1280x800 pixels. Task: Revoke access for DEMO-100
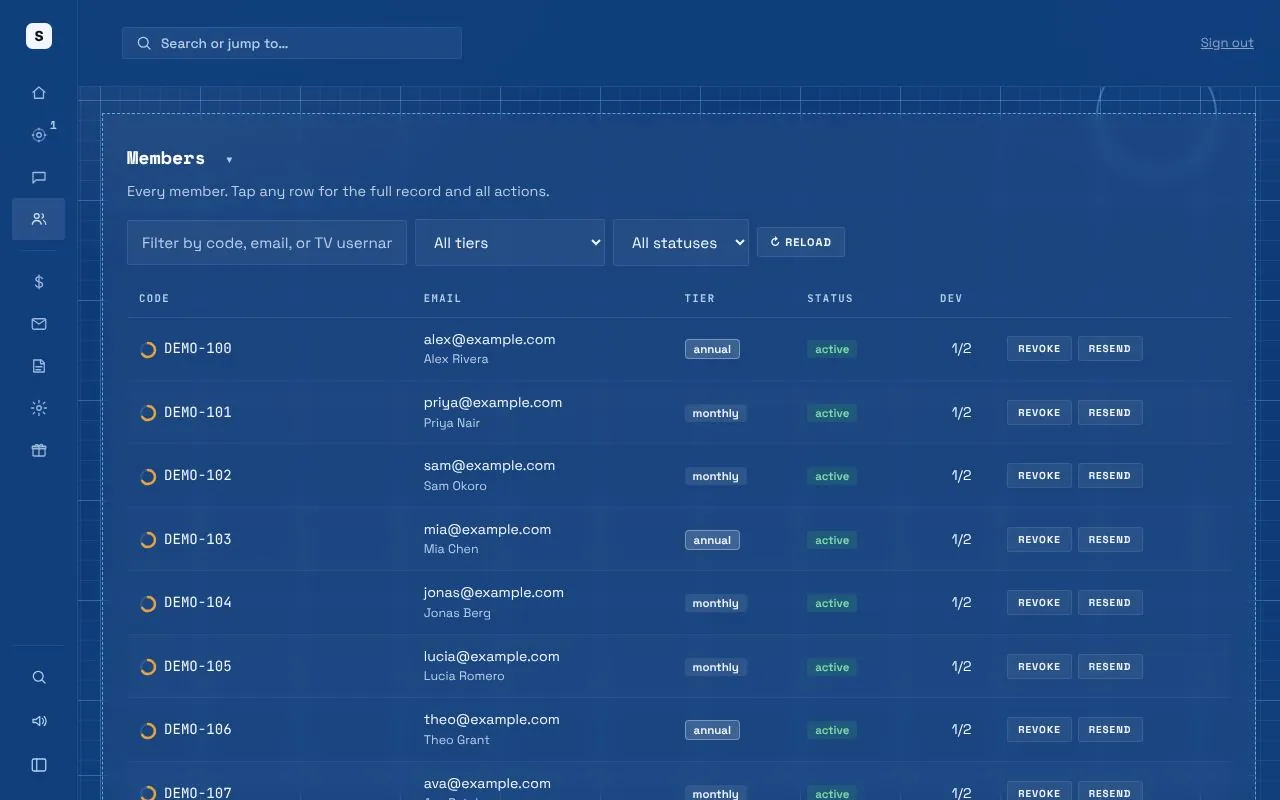click(1039, 348)
